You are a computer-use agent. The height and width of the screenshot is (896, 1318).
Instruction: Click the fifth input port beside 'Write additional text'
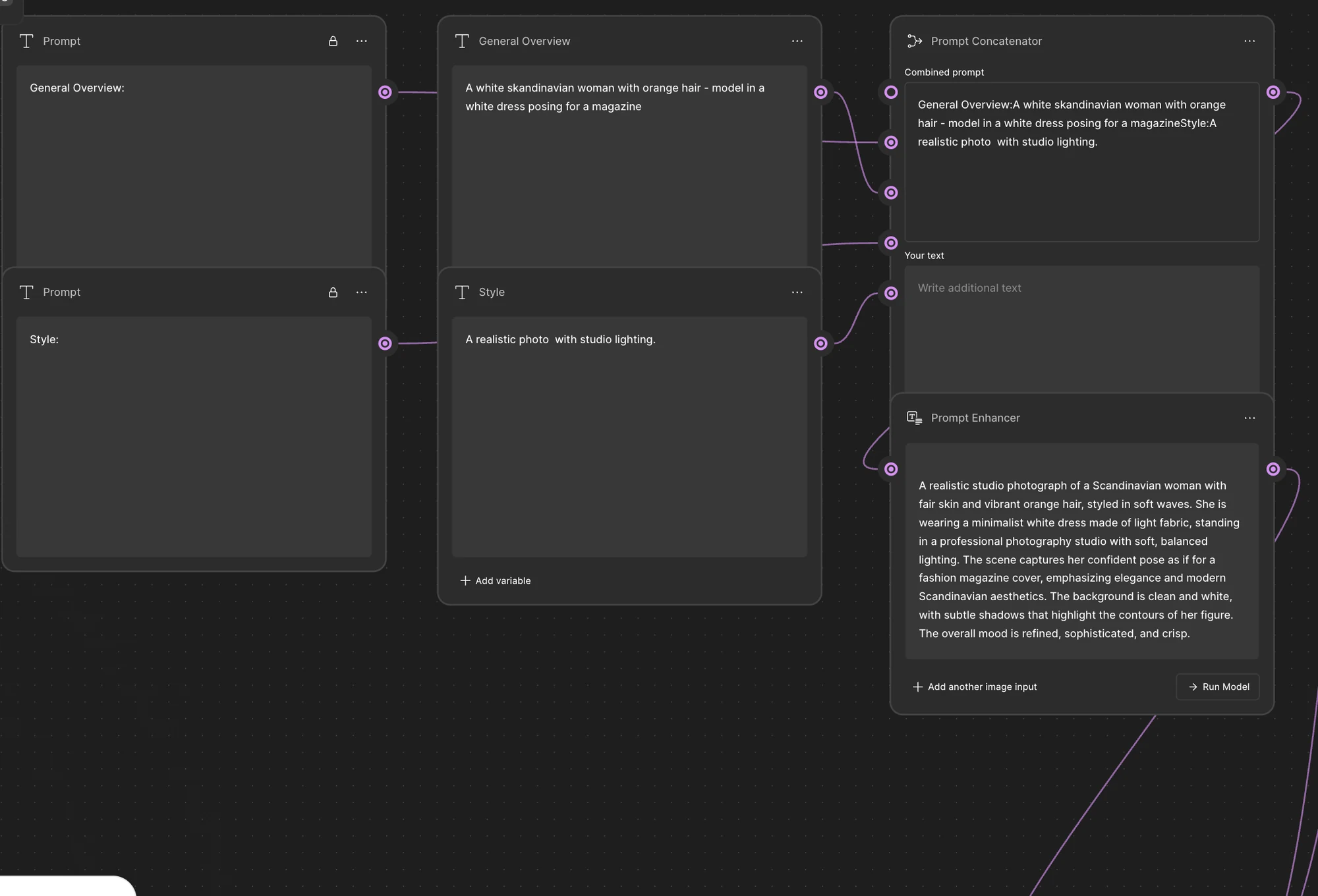(891, 293)
